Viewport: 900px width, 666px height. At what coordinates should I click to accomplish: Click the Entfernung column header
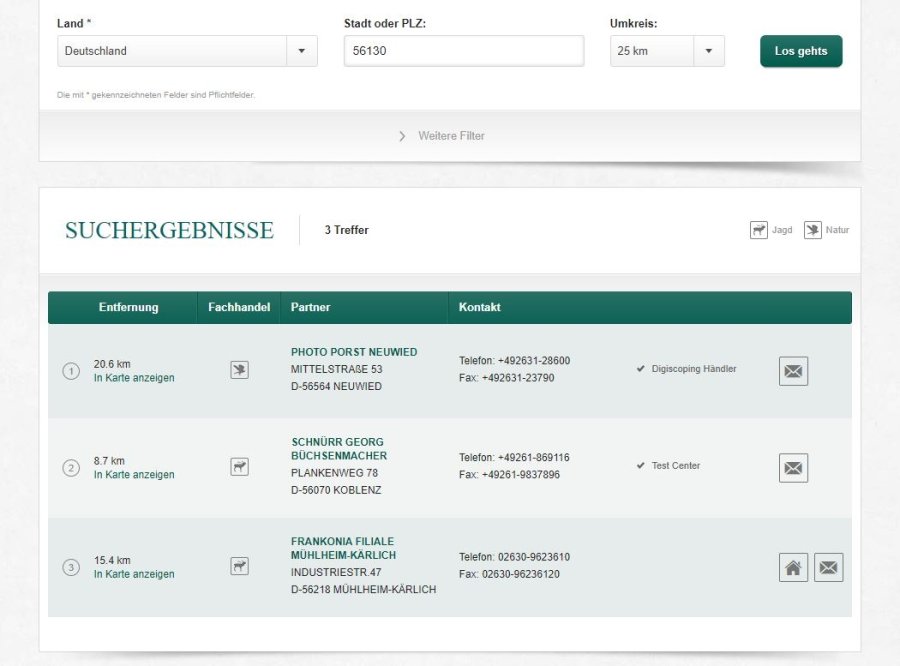coord(128,307)
